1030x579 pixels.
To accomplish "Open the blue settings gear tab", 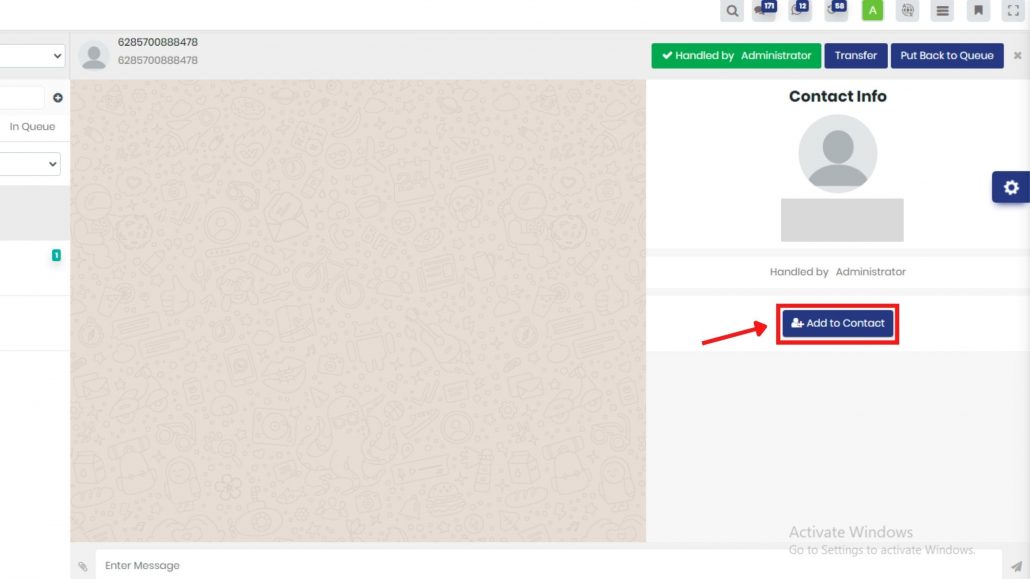I will click(1011, 187).
